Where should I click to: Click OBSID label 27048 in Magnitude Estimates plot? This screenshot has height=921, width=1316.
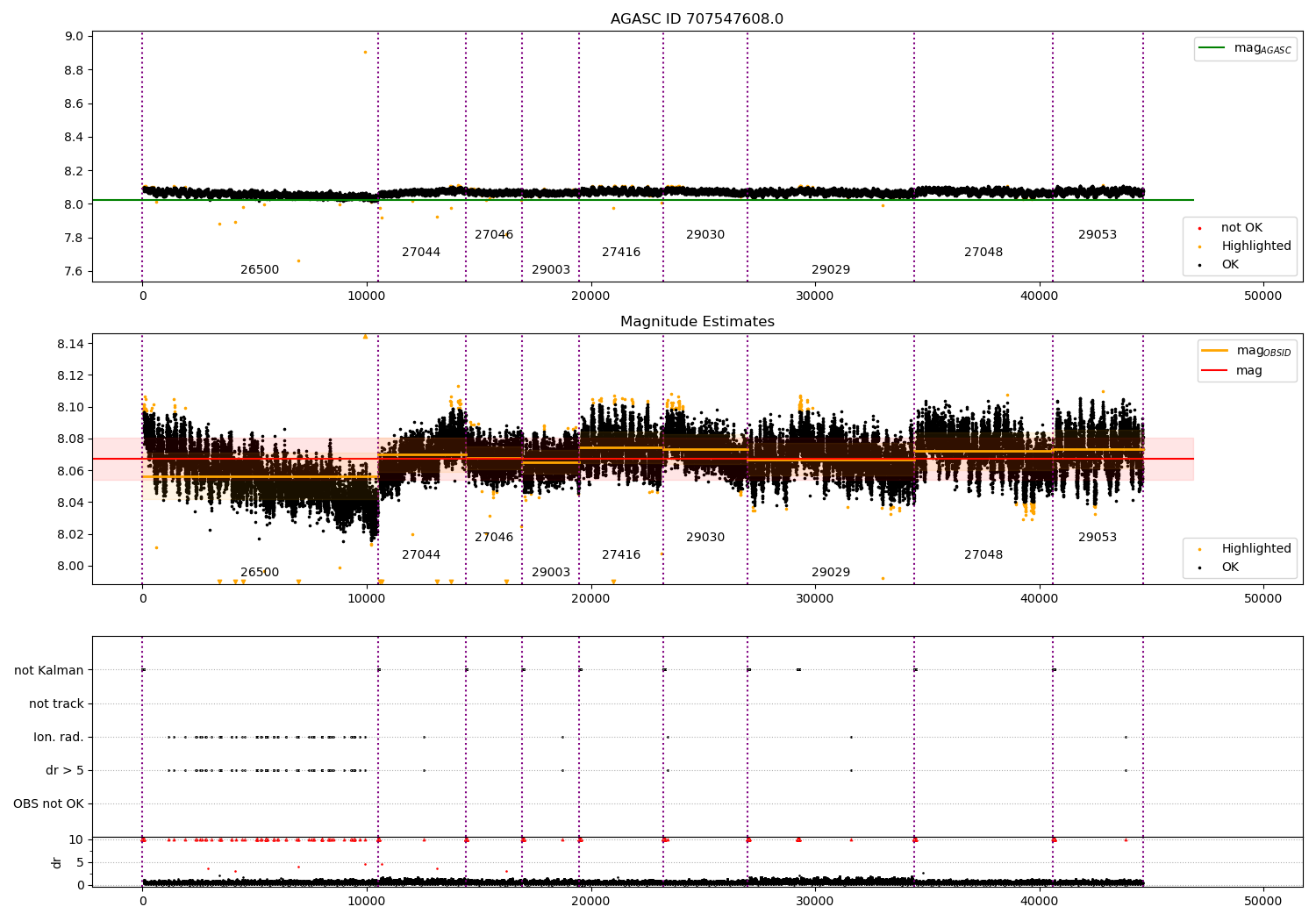983,555
